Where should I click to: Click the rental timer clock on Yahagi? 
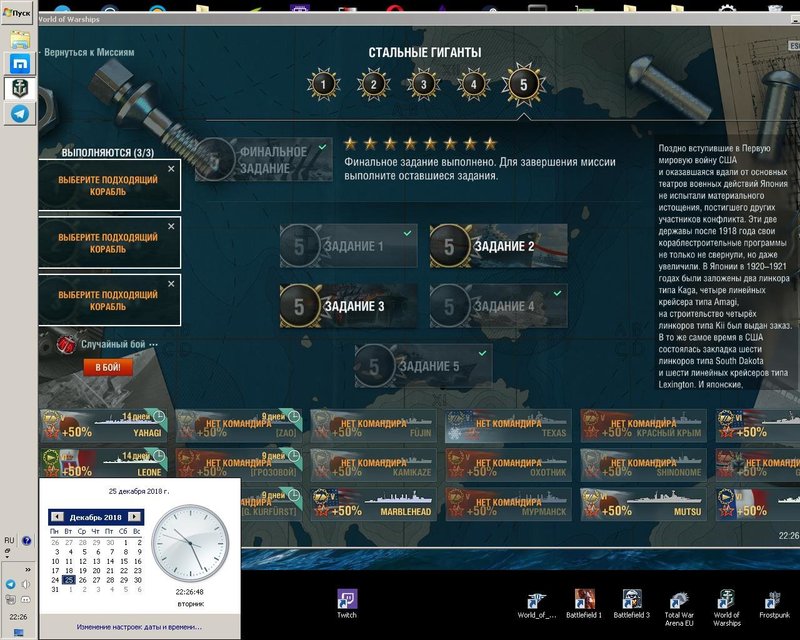pyautogui.click(x=159, y=416)
